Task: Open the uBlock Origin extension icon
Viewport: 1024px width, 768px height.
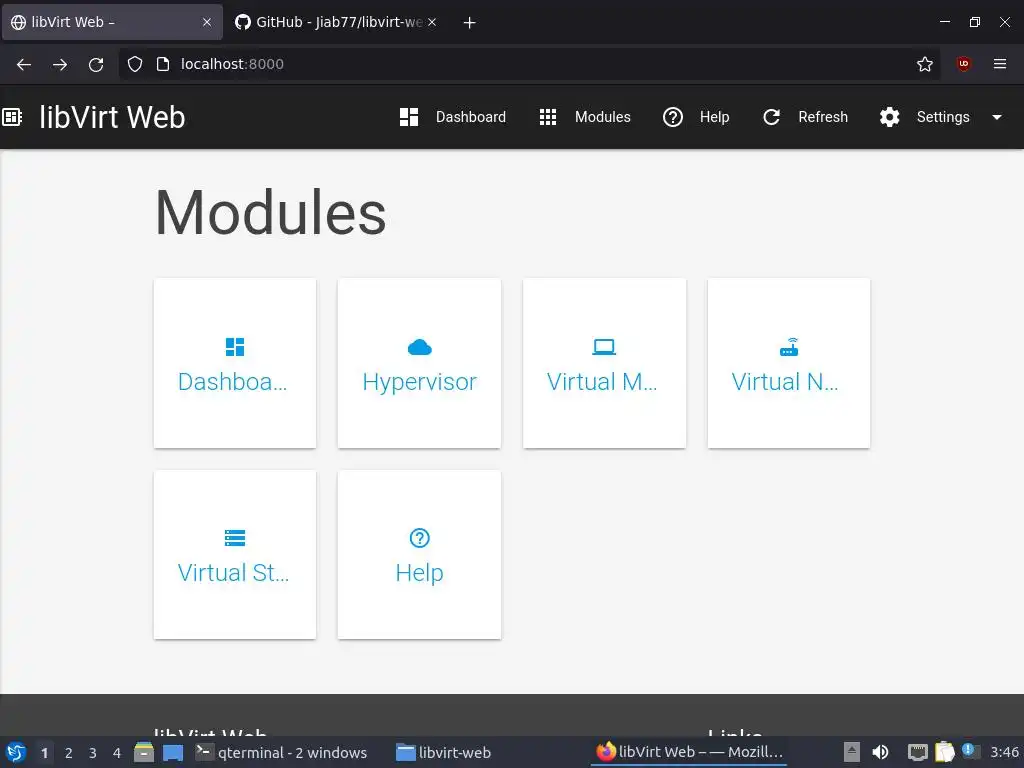Action: click(x=963, y=63)
